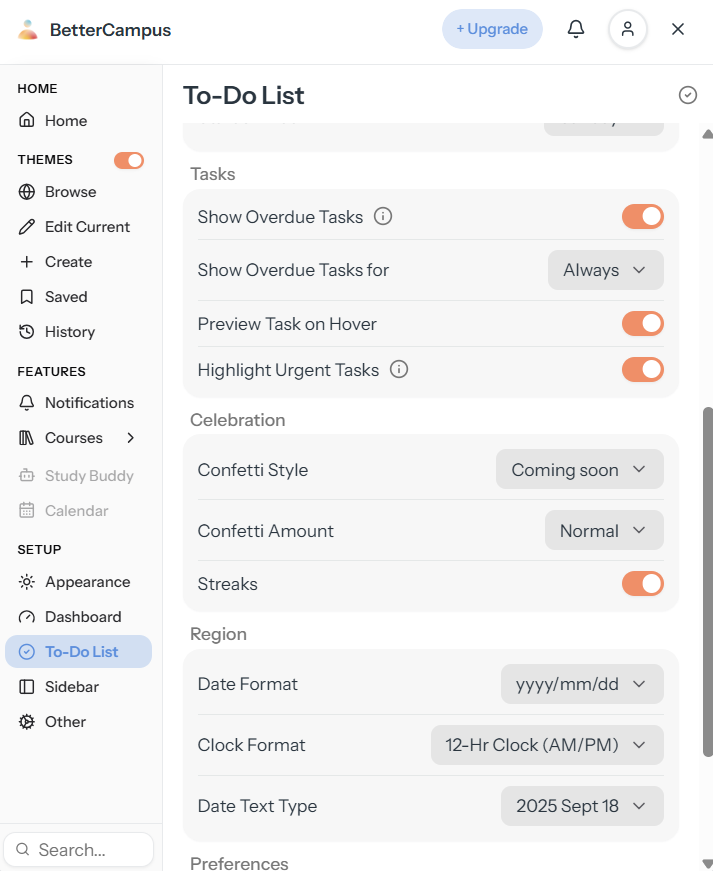Open notifications bell icon in header

point(576,29)
